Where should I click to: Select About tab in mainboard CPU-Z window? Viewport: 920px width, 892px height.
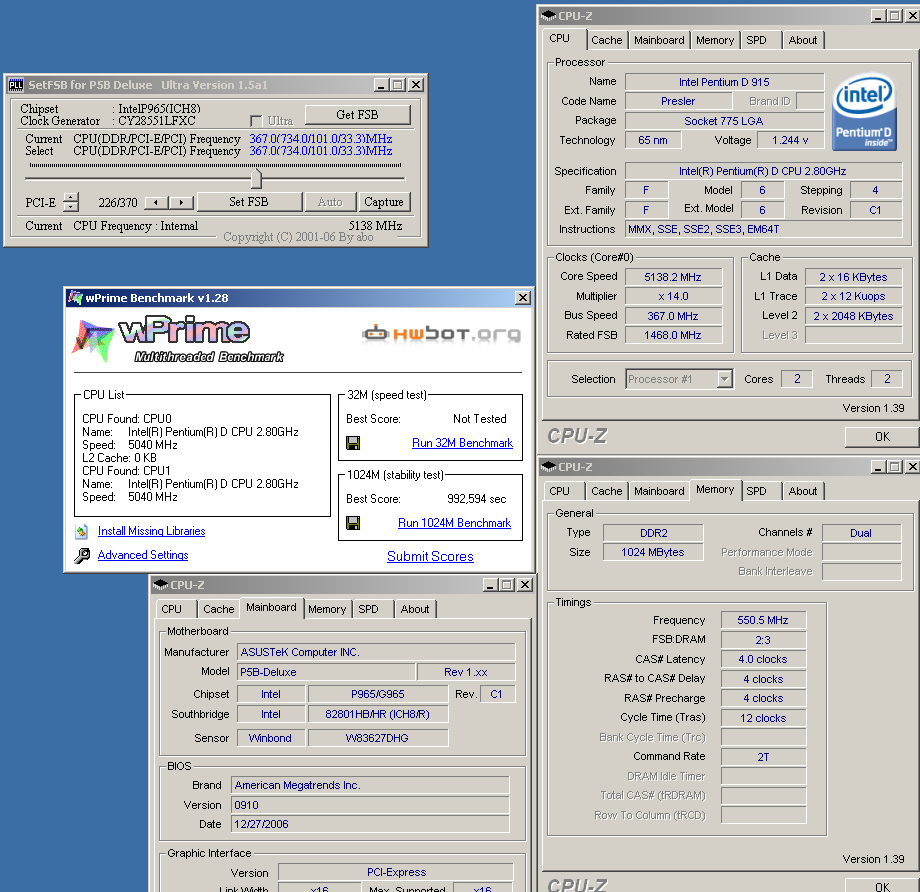(415, 609)
